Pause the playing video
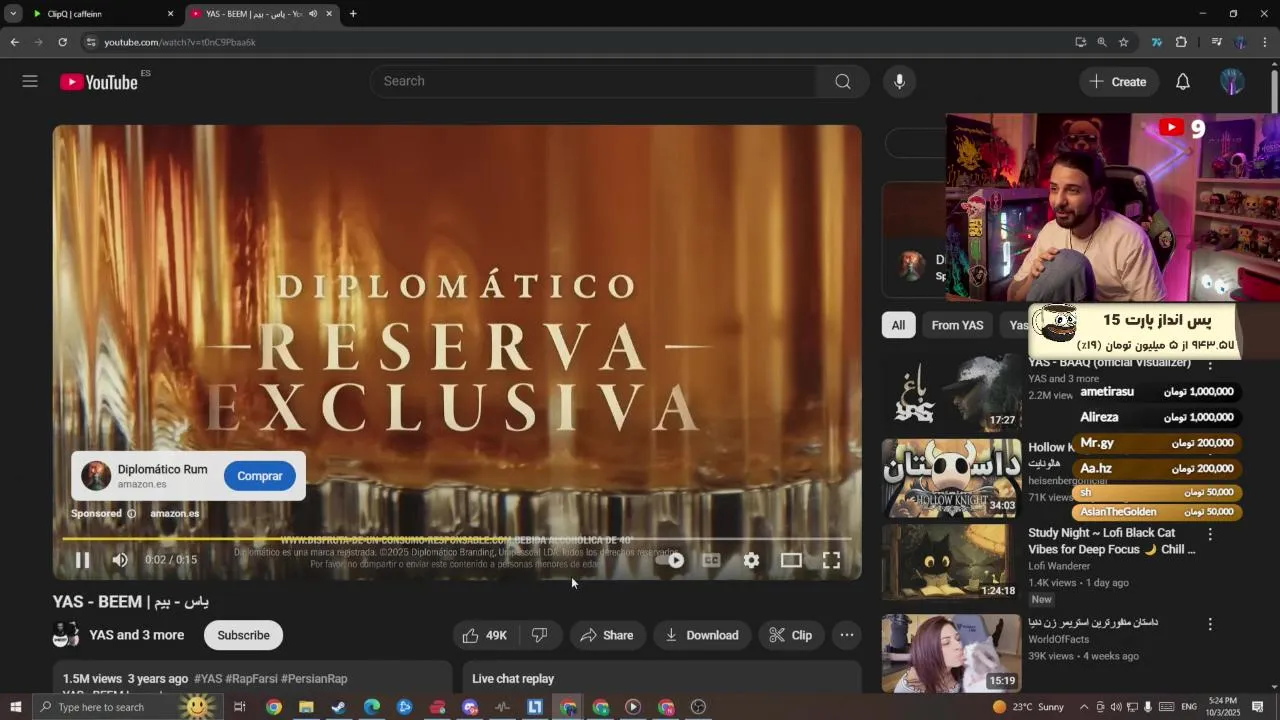1280x720 pixels. [x=83, y=560]
